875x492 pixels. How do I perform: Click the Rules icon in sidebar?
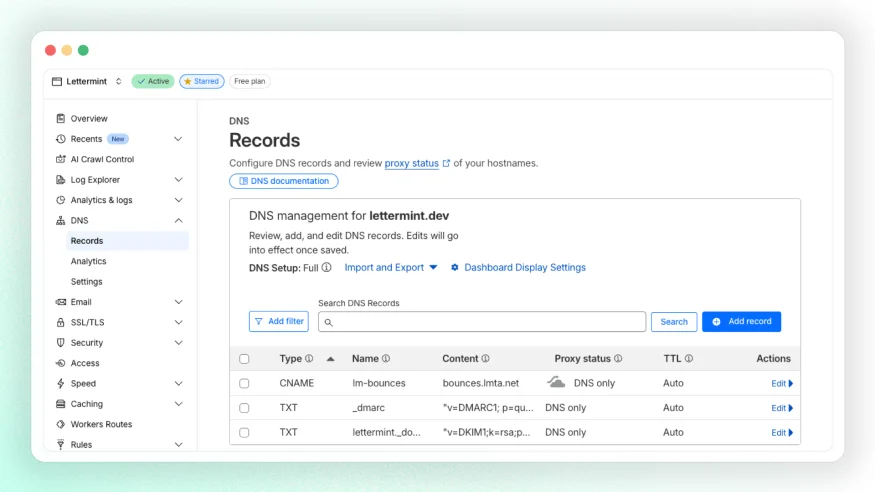[60, 445]
